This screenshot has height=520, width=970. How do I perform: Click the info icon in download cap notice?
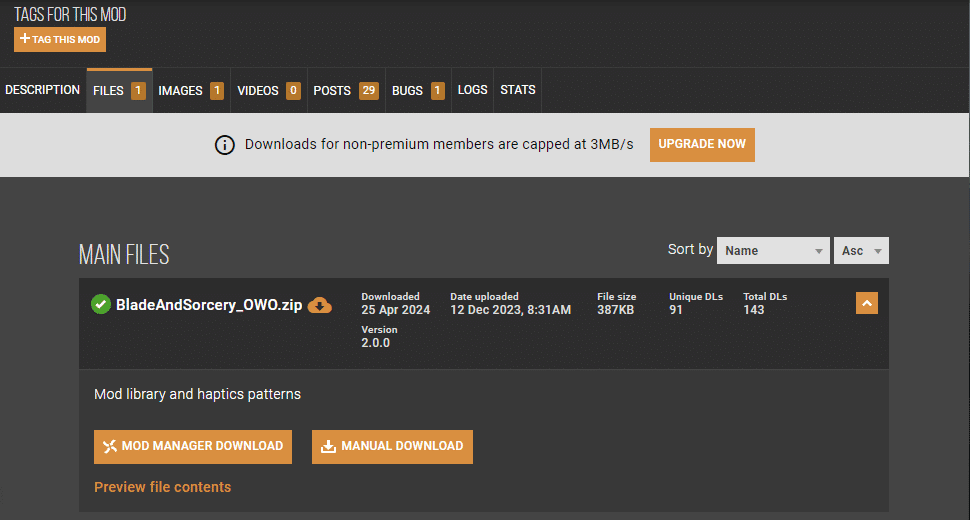click(x=225, y=145)
